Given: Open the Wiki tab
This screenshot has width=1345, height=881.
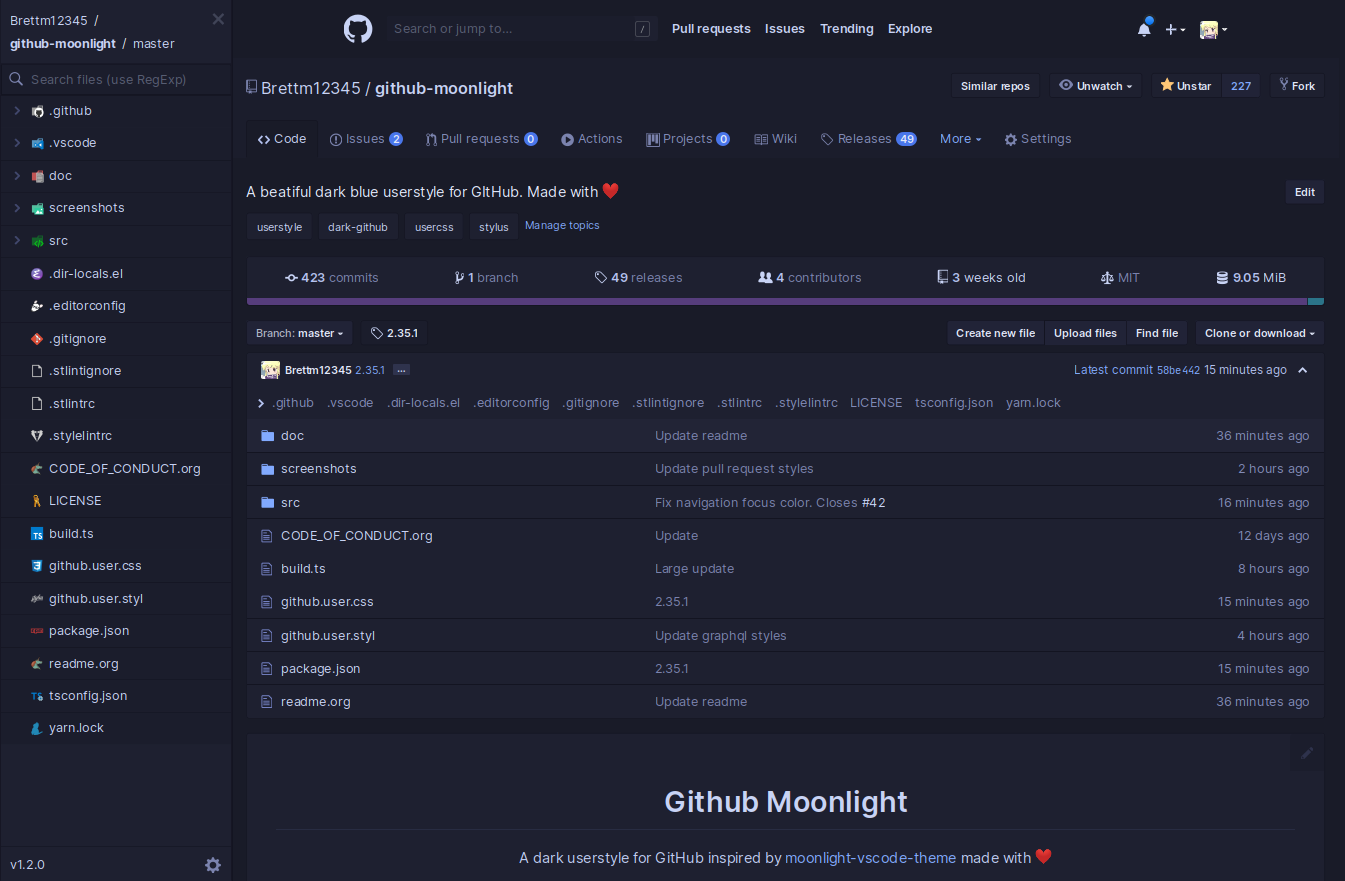Looking at the screenshot, I should (775, 139).
